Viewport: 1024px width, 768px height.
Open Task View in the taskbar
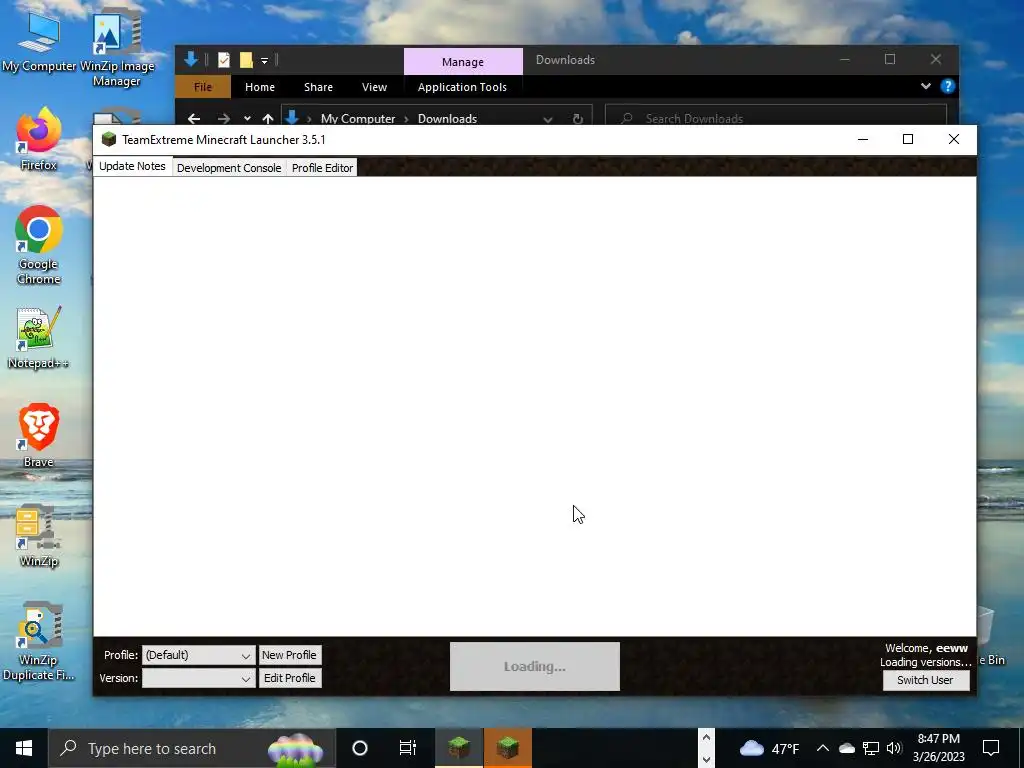click(x=408, y=748)
